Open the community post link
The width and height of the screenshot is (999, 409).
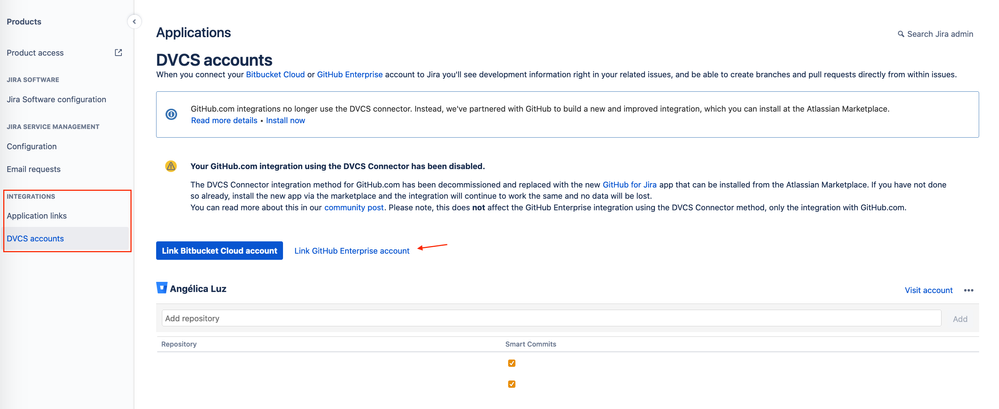point(354,208)
